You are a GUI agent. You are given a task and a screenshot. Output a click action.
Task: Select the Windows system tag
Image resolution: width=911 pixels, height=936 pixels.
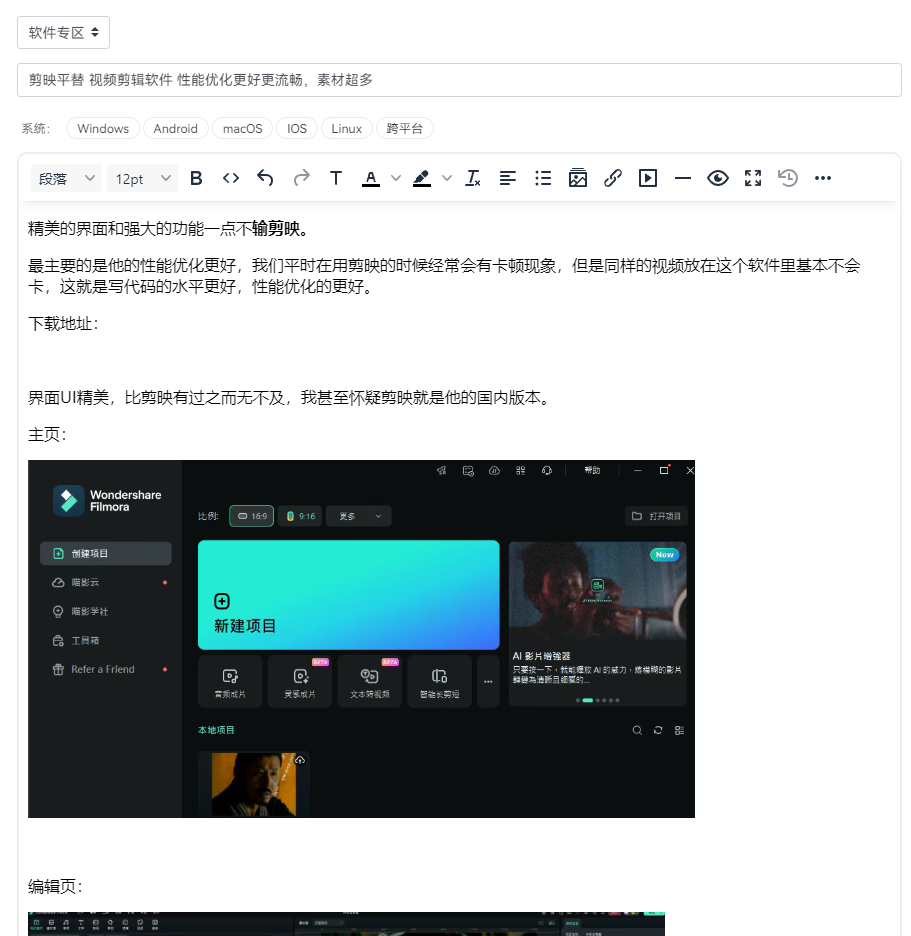pyautogui.click(x=103, y=128)
